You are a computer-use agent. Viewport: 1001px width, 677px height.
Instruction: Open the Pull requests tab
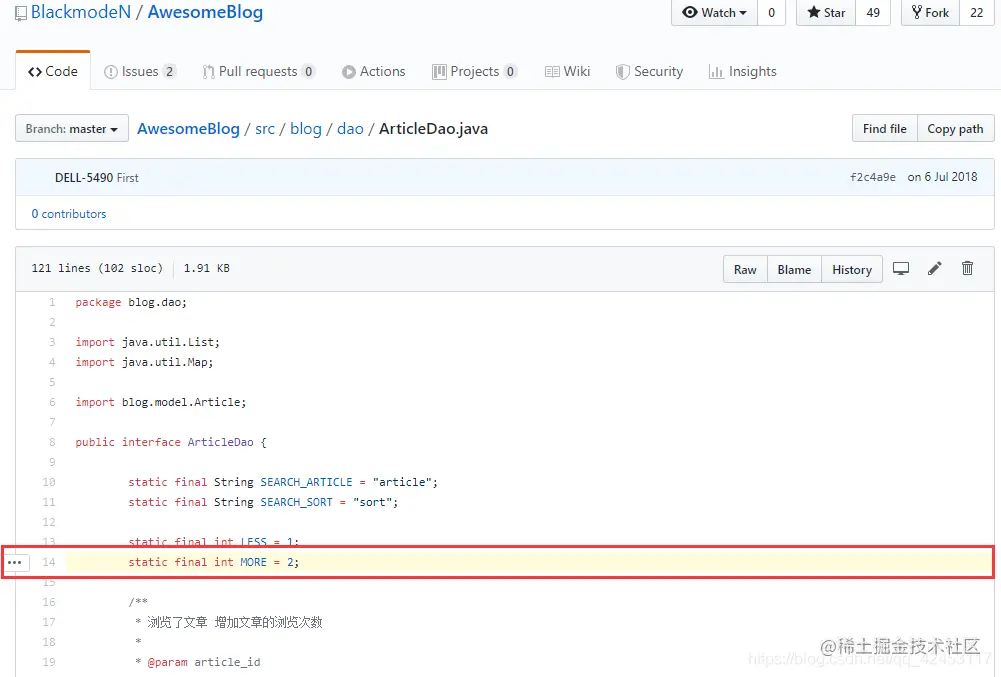[x=258, y=72]
